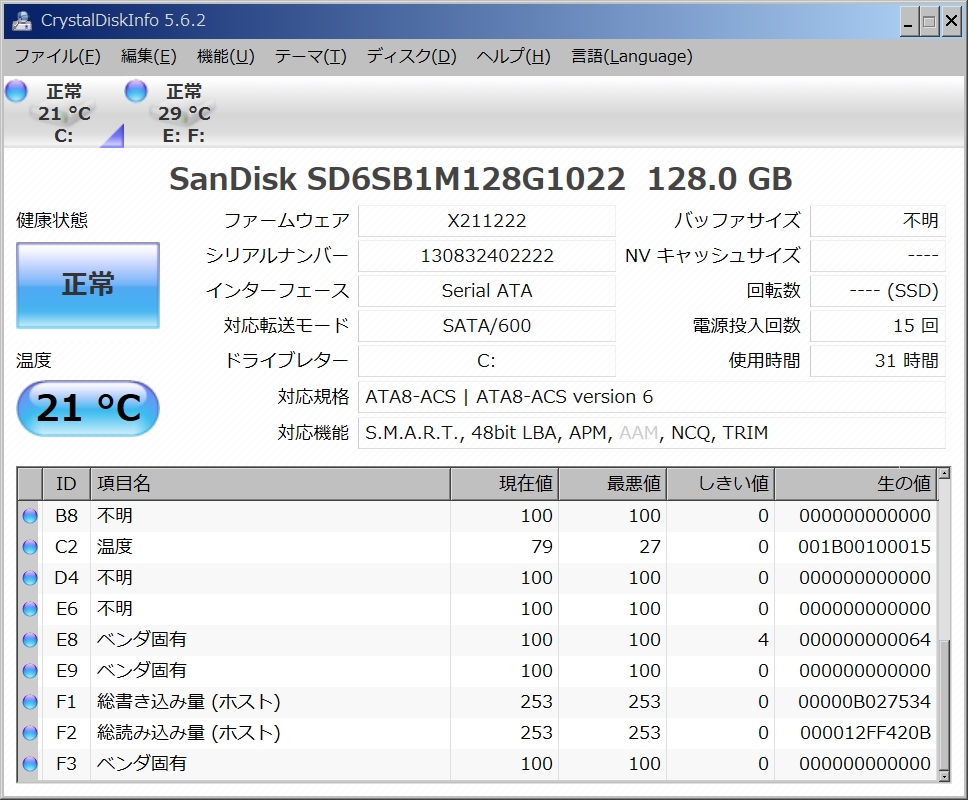Open the ファイル(F) menu
The width and height of the screenshot is (968, 800).
[57, 56]
